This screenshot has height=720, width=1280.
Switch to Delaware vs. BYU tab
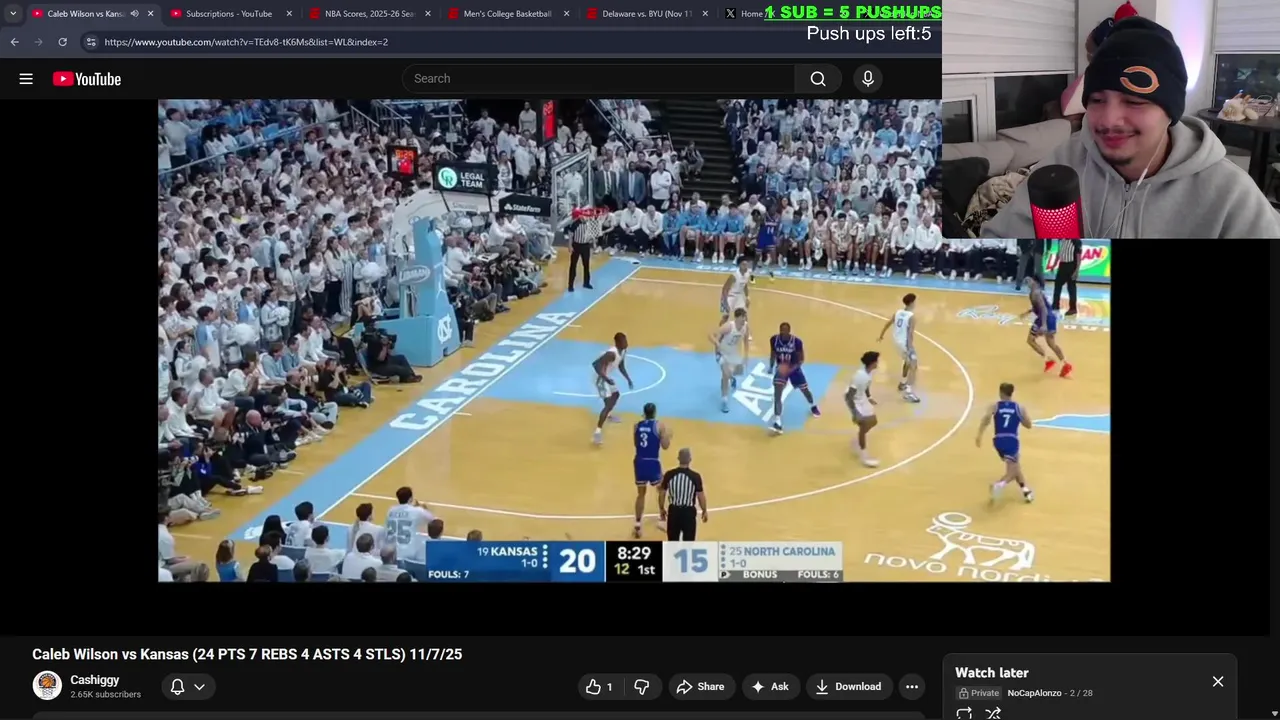coord(646,14)
